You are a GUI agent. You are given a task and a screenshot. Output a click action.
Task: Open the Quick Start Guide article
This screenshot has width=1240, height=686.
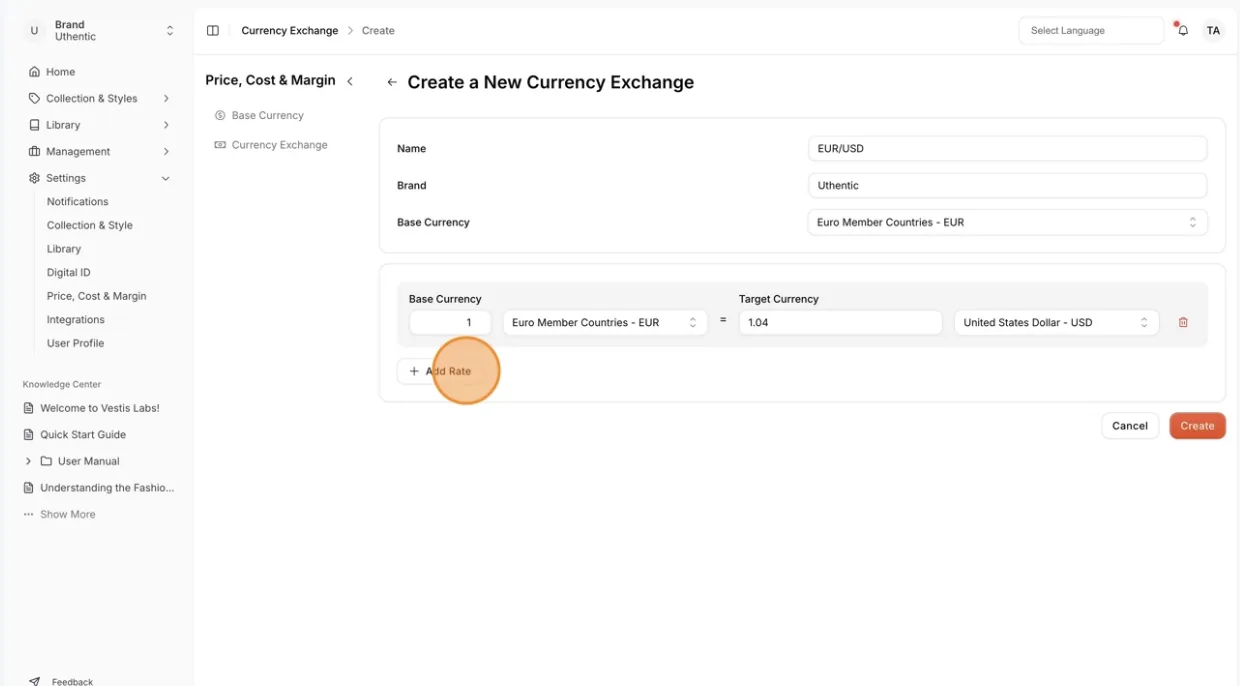click(83, 435)
